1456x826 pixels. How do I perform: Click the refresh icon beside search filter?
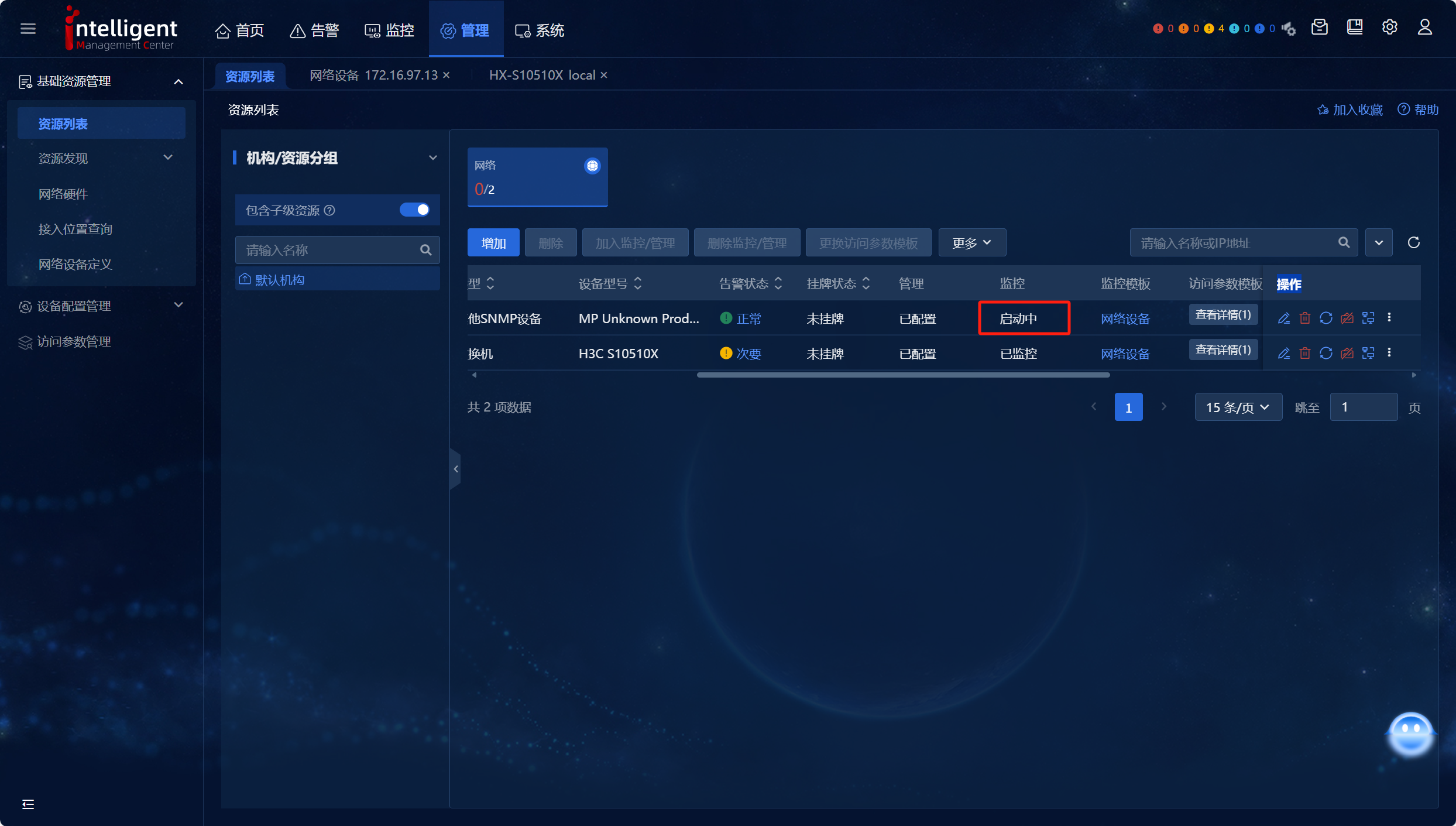[1413, 242]
